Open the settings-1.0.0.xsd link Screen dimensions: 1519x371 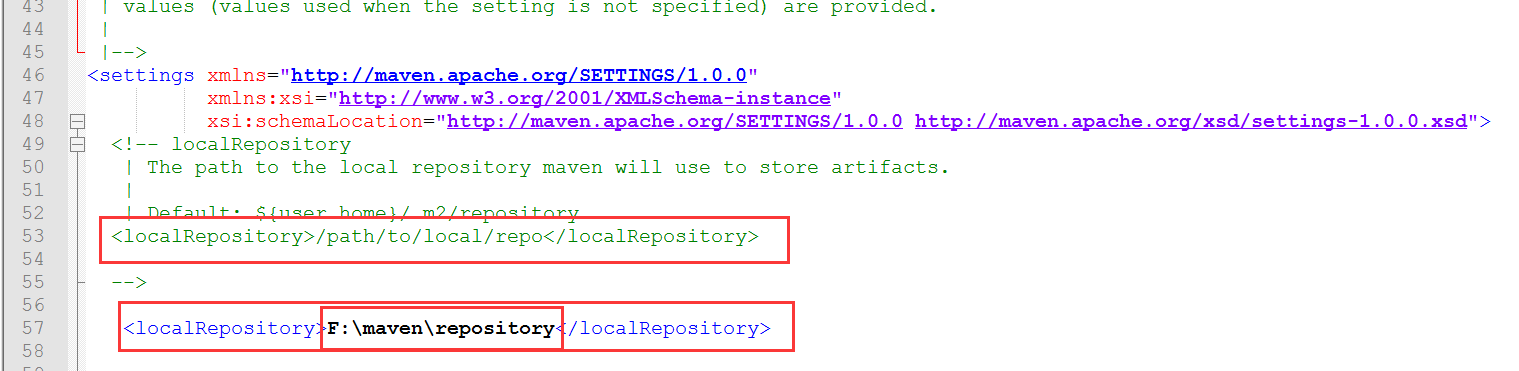[x=1191, y=121]
